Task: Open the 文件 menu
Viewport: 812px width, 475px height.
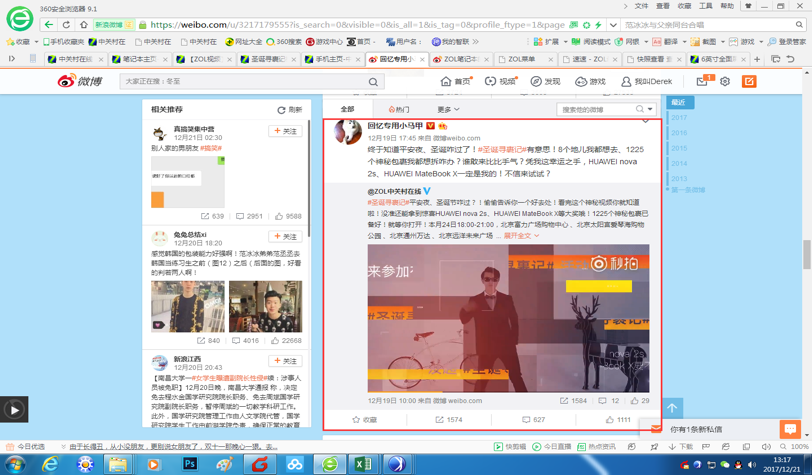Action: [641, 6]
